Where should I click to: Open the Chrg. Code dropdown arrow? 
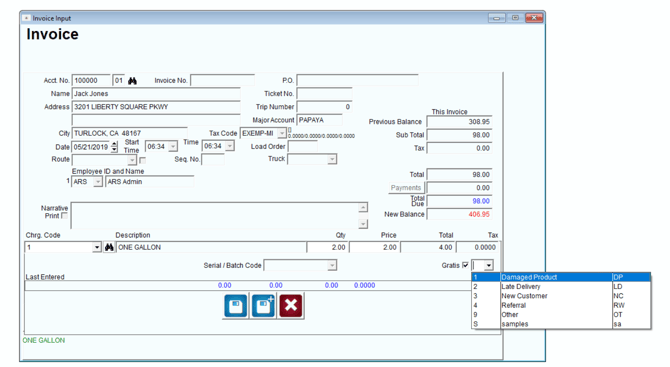point(97,247)
